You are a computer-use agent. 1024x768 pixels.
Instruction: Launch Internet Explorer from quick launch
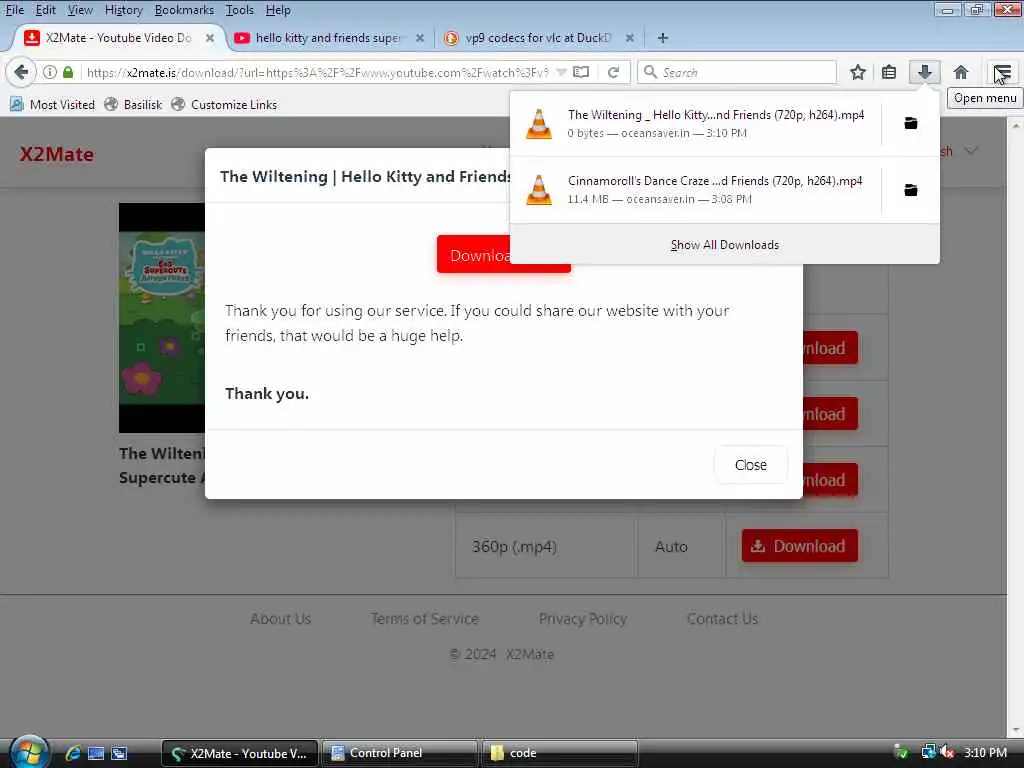(x=73, y=753)
